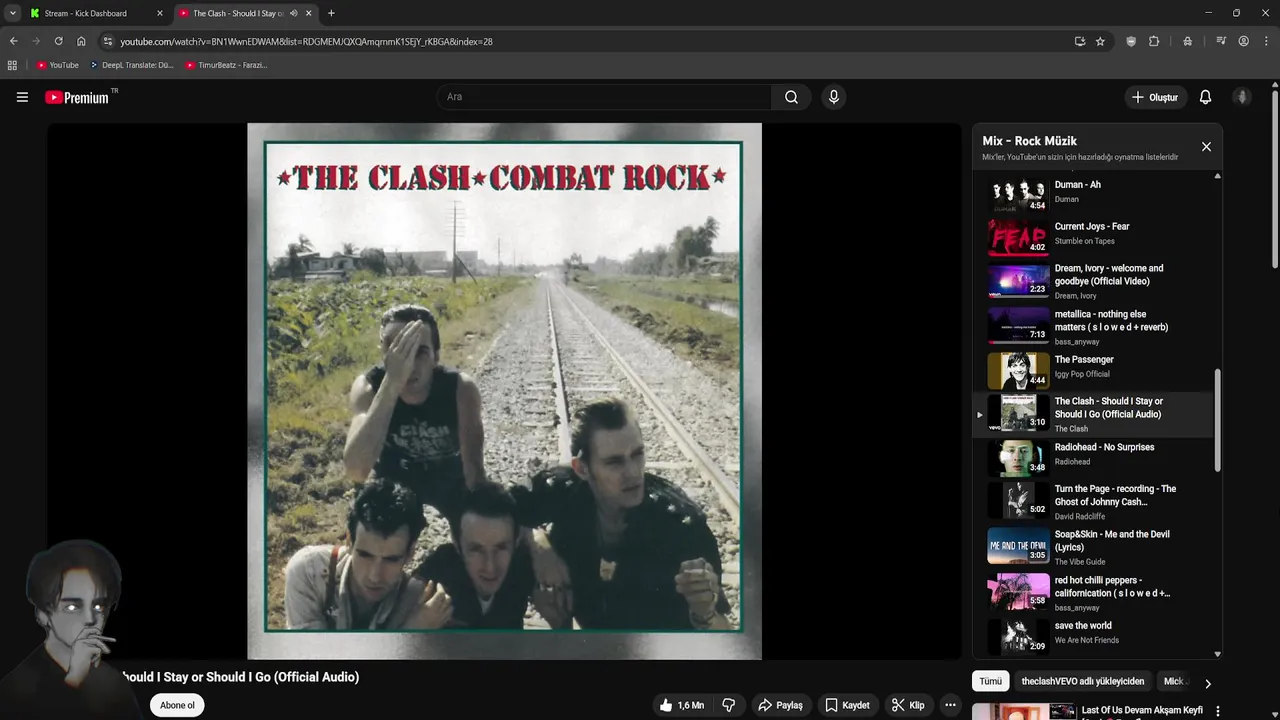
Task: Start voice search with microphone icon
Action: pos(833,97)
